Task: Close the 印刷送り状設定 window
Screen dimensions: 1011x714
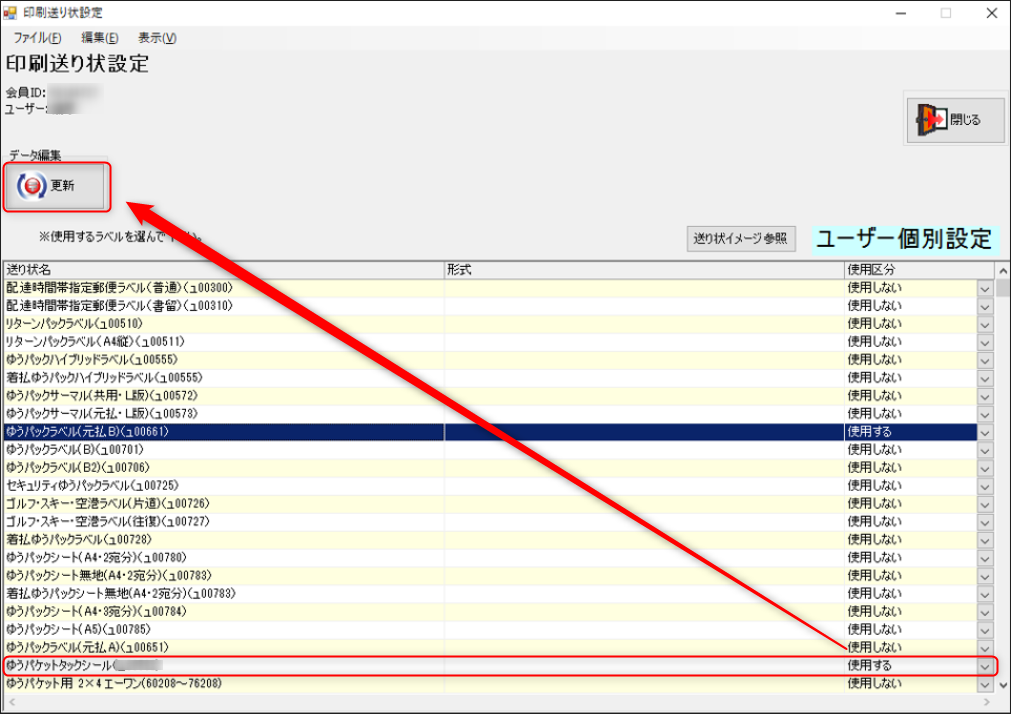Action: tap(992, 13)
